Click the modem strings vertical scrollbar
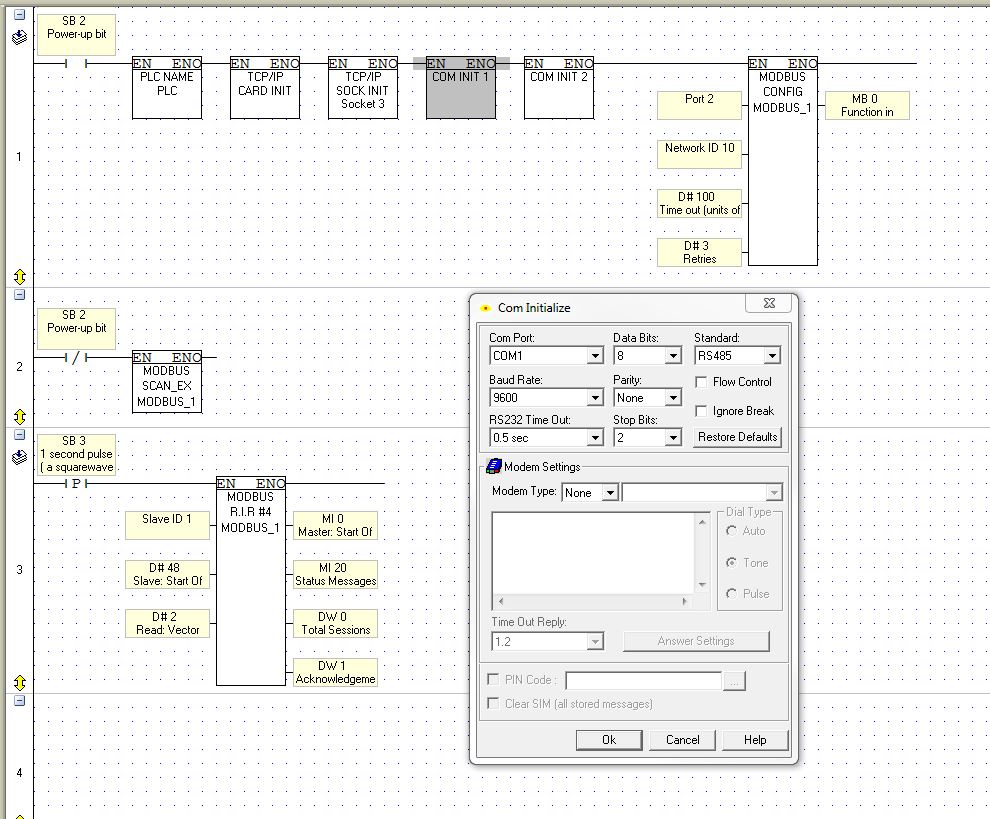Image resolution: width=990 pixels, height=819 pixels. click(x=702, y=553)
